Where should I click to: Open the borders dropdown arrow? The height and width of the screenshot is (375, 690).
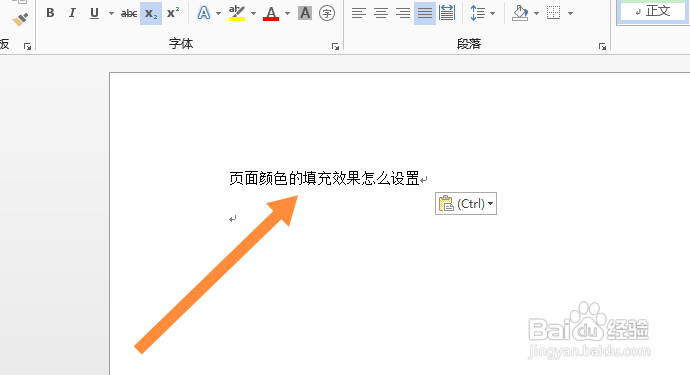(x=570, y=13)
